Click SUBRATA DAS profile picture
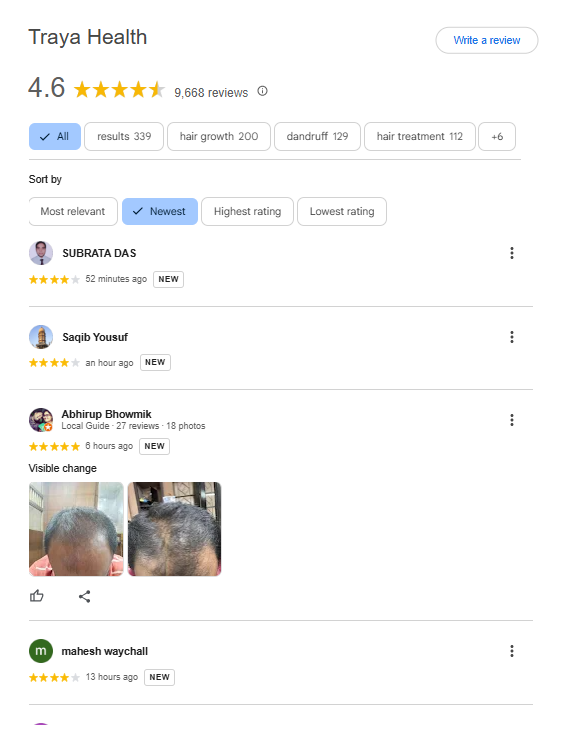 [x=41, y=253]
